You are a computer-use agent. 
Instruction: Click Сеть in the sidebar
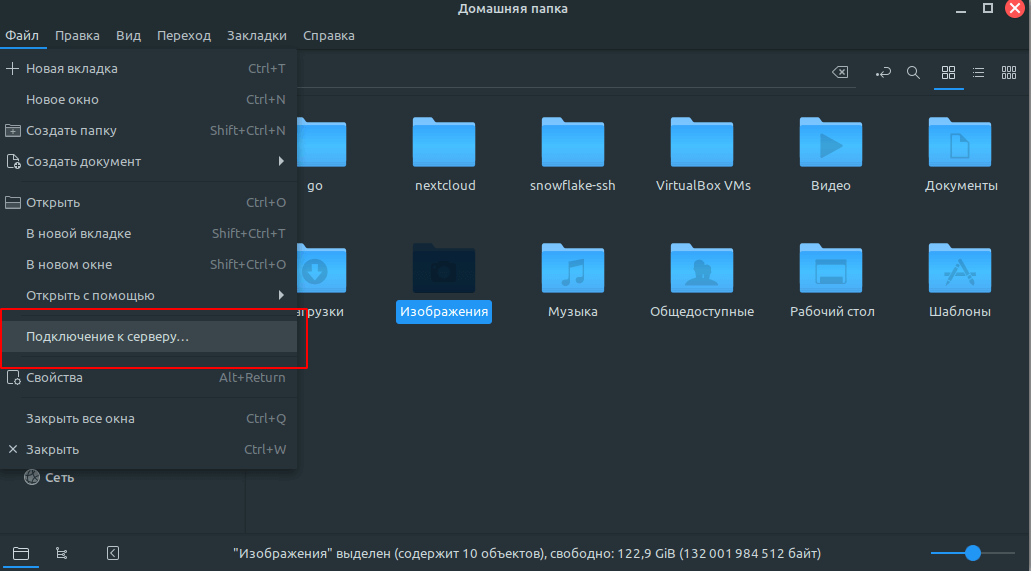tap(58, 478)
